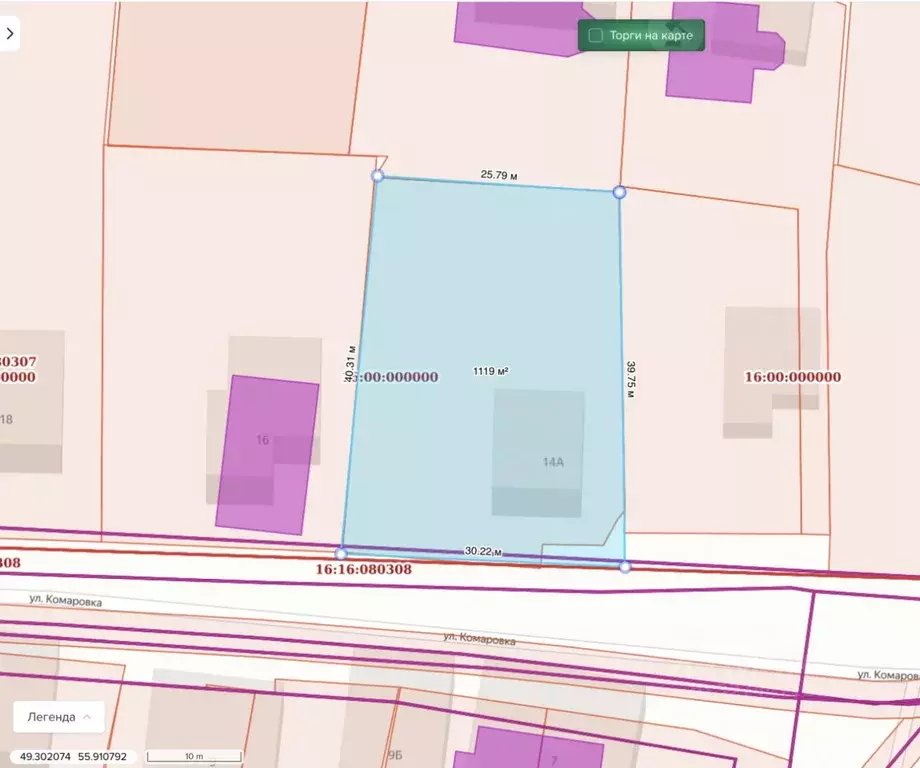
Task: Open the "Легенда" dropdown
Action: (58, 716)
